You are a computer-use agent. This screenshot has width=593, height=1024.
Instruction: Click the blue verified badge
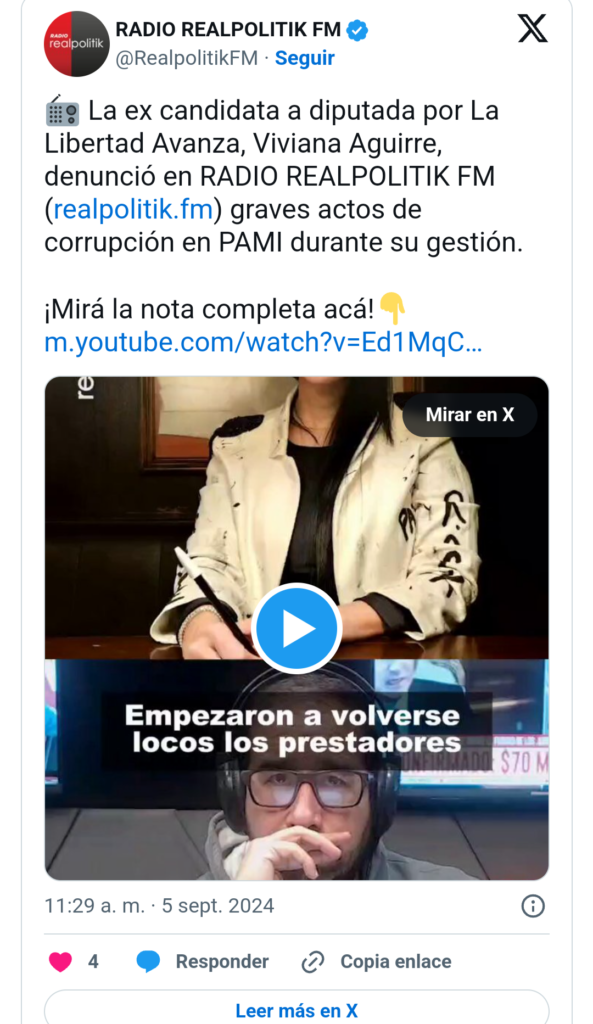click(x=357, y=30)
